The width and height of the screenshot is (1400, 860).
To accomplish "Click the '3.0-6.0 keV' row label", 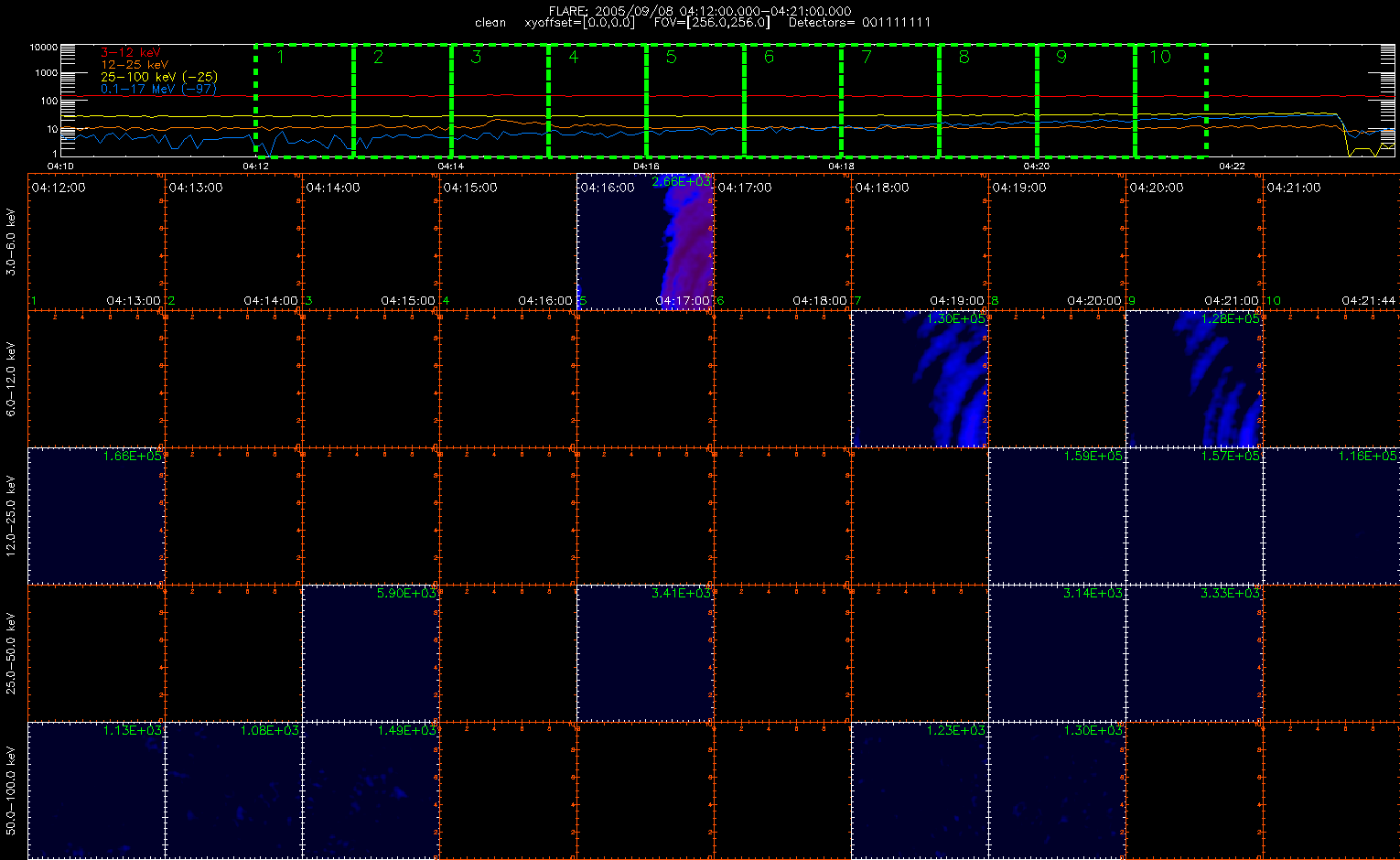I will [x=11, y=242].
